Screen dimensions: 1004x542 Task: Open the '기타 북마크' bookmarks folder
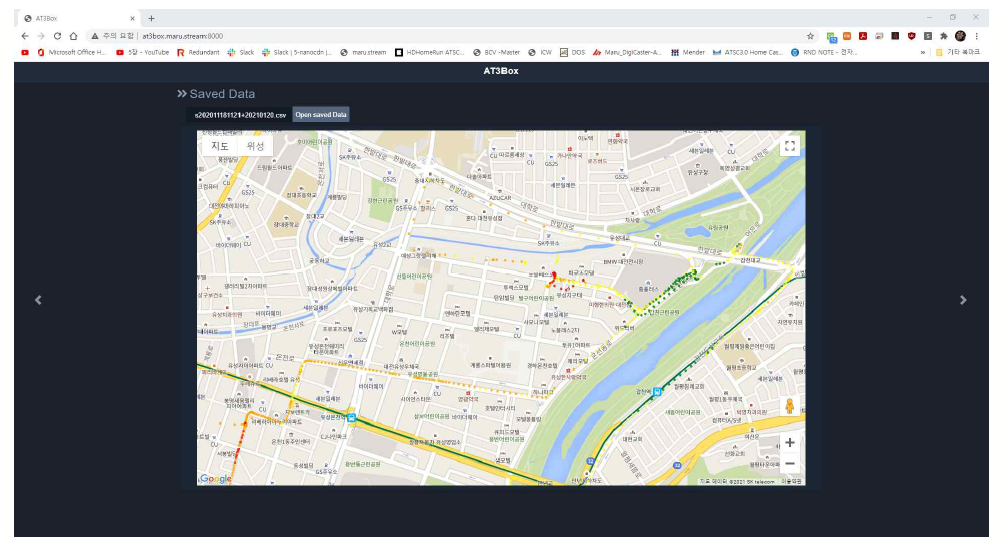958,53
